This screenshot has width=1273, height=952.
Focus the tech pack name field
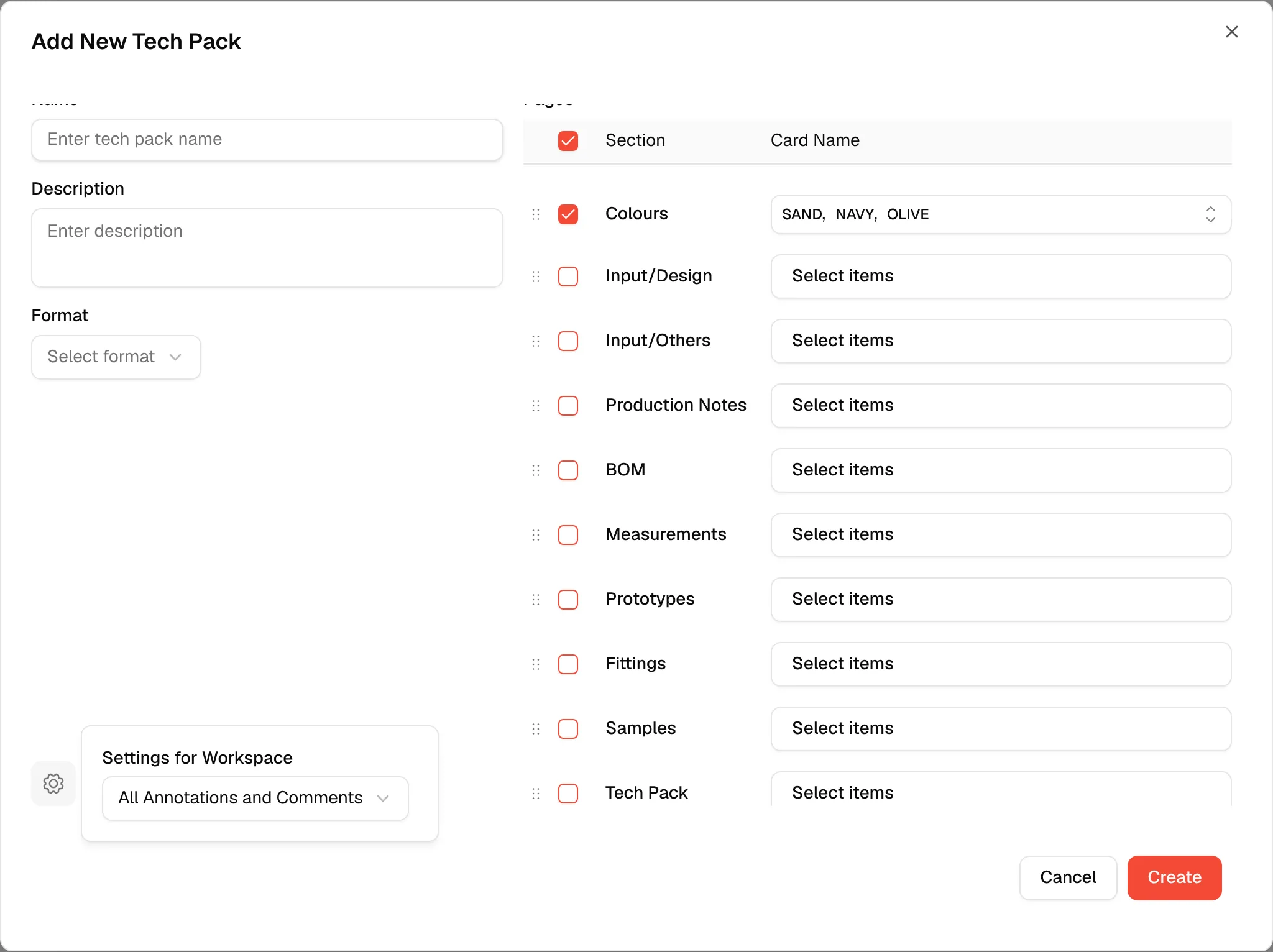pyautogui.click(x=267, y=140)
